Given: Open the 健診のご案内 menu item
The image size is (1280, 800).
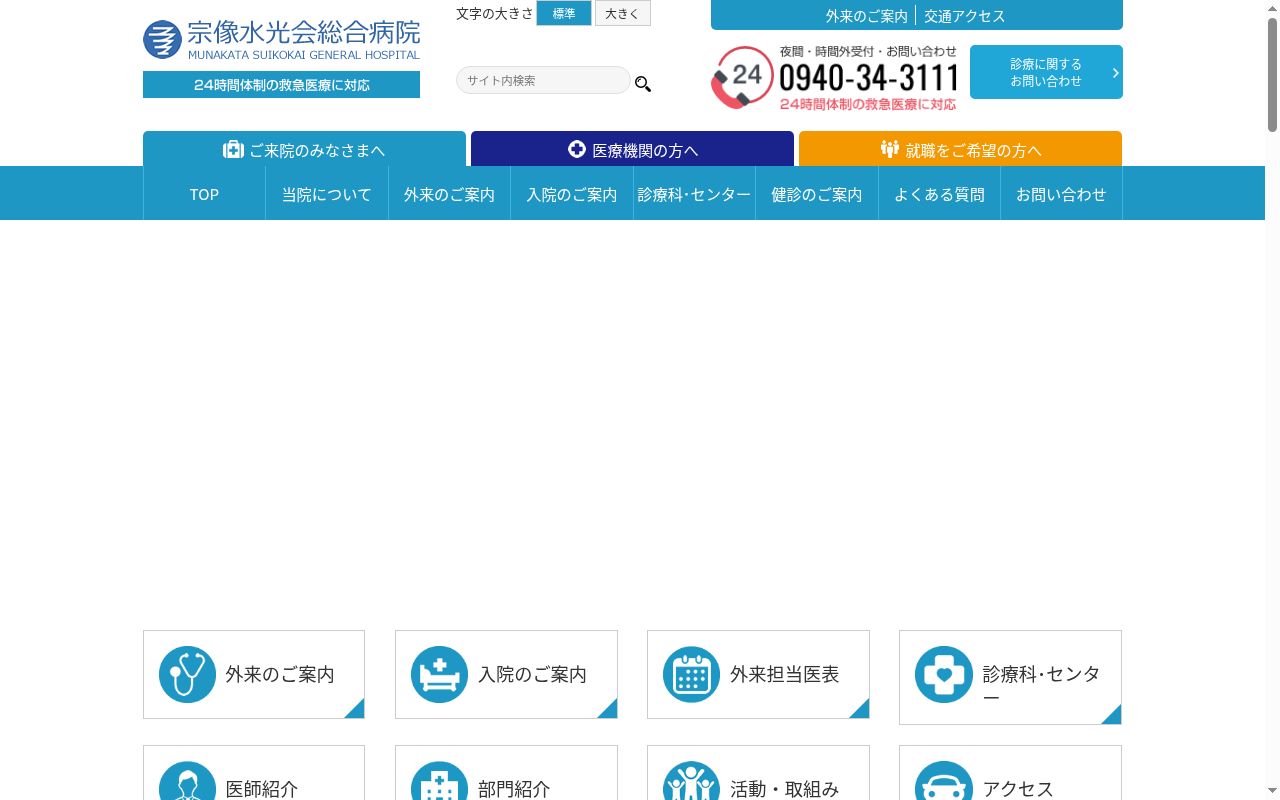Looking at the screenshot, I should [x=817, y=194].
